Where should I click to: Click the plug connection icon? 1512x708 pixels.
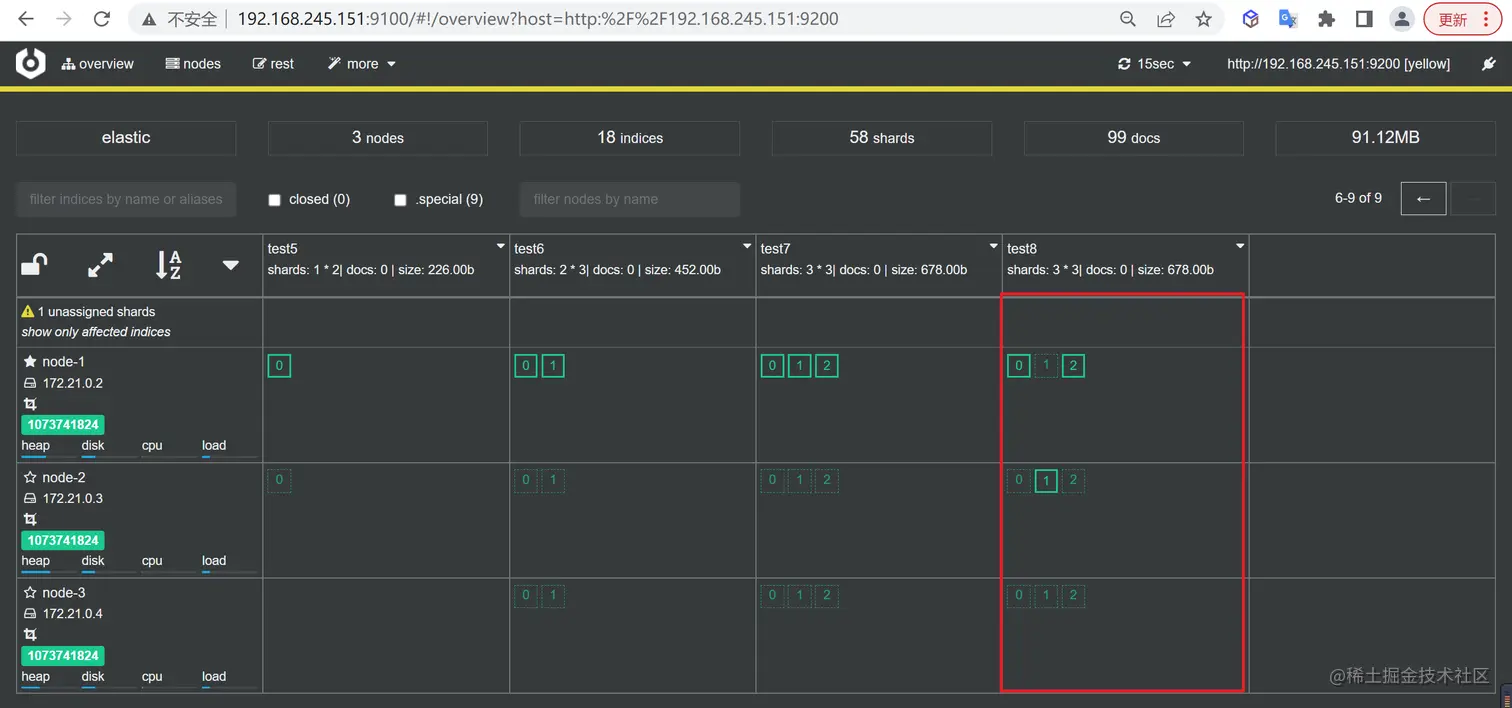(1487, 63)
